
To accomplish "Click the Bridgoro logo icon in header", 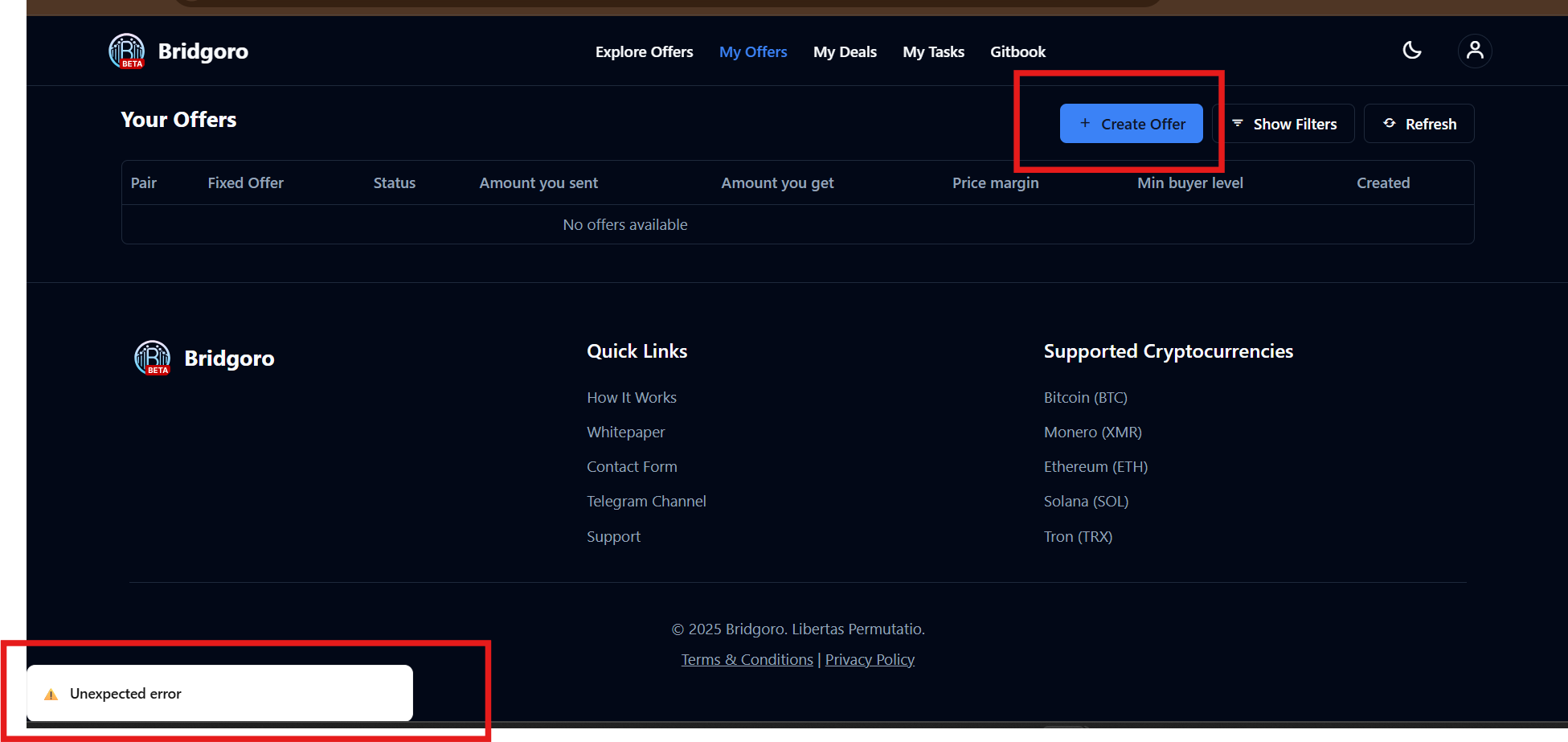I will tap(127, 51).
